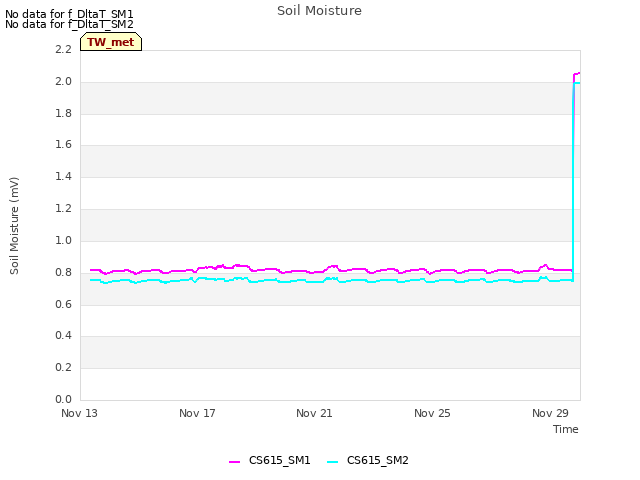Click the Nov 29 x-axis tick label
The image size is (640, 480).
tap(550, 413)
